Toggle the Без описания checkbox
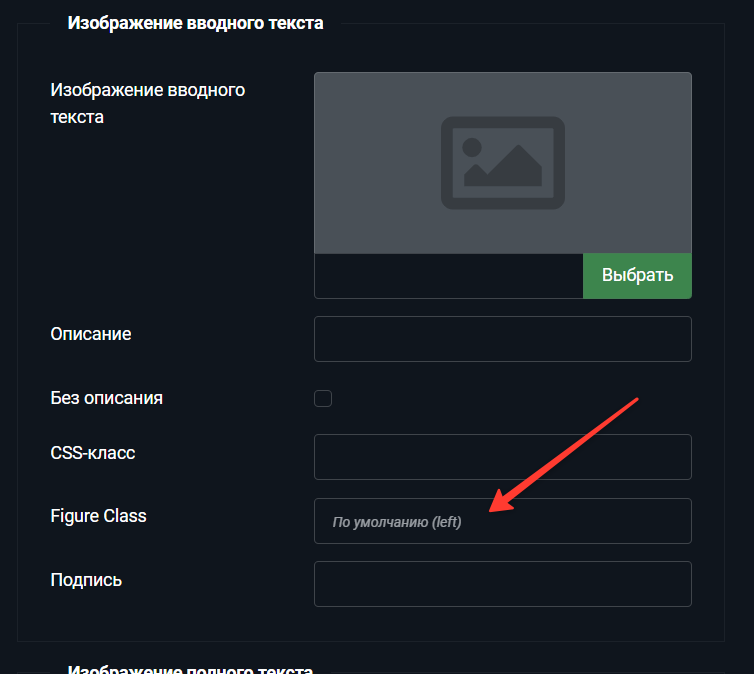Viewport: 754px width, 674px height. 323,399
